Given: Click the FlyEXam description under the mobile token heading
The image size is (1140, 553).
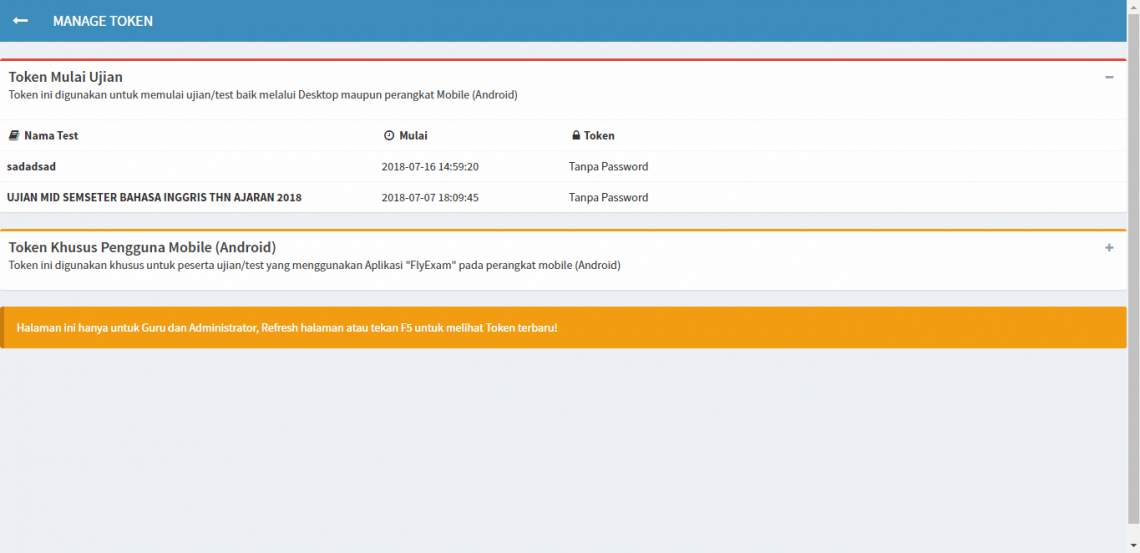Looking at the screenshot, I should tap(314, 265).
